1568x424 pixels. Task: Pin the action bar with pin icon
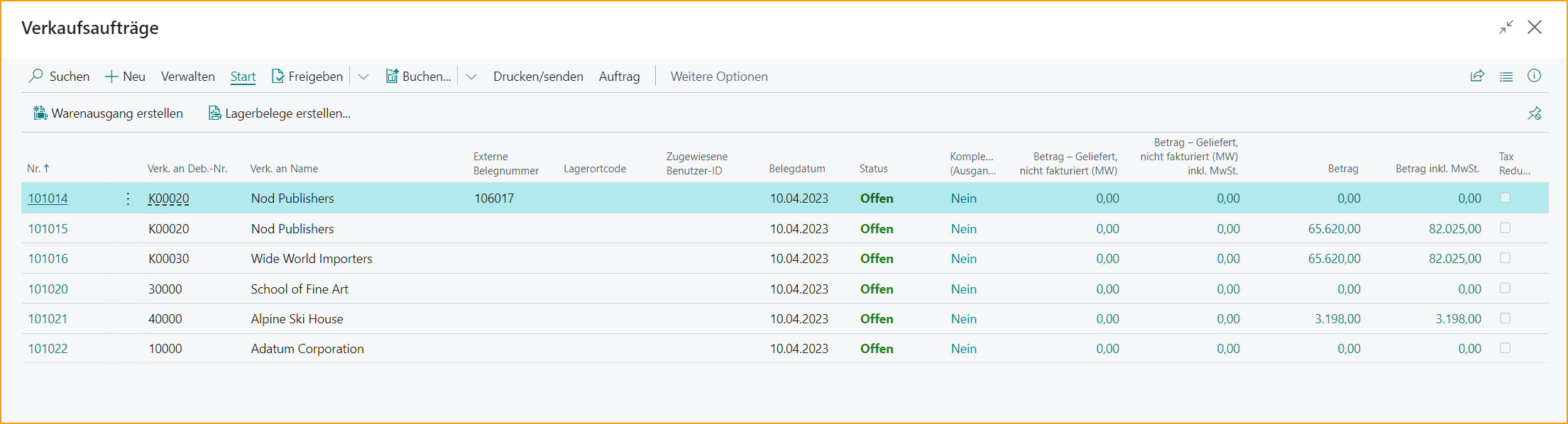point(1535,113)
